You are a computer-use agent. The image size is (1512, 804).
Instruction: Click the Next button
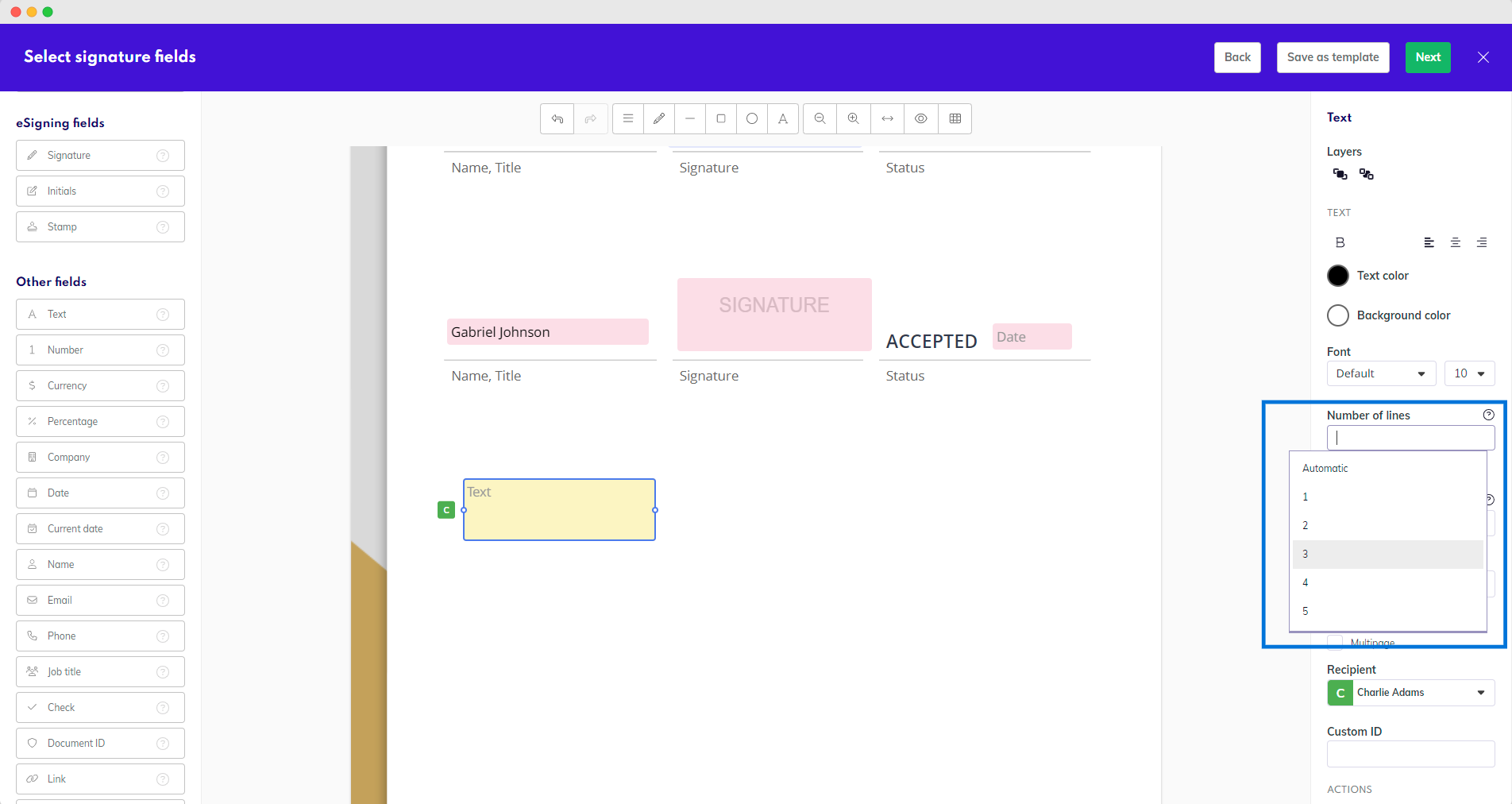1427,57
